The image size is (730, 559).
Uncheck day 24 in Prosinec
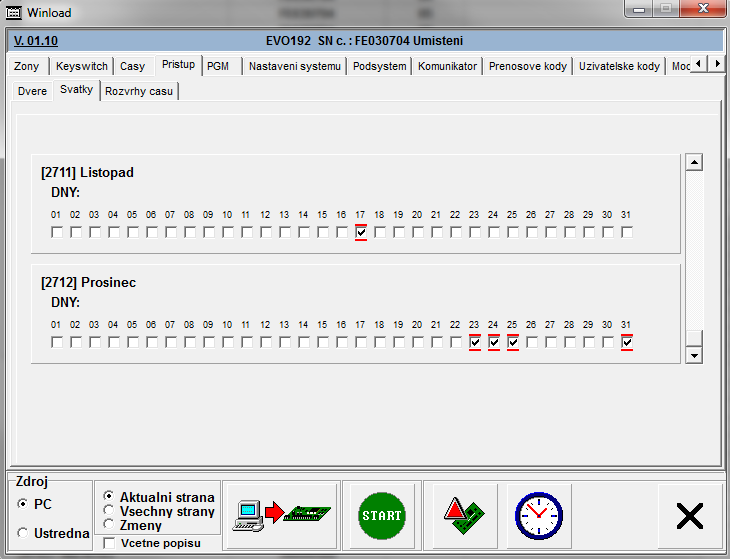click(494, 342)
